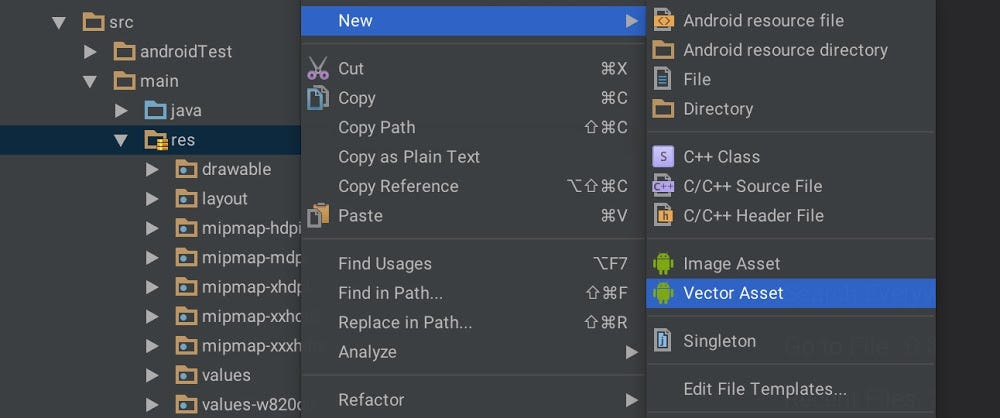
Task: Expand the androidTest folder
Action: (90, 52)
